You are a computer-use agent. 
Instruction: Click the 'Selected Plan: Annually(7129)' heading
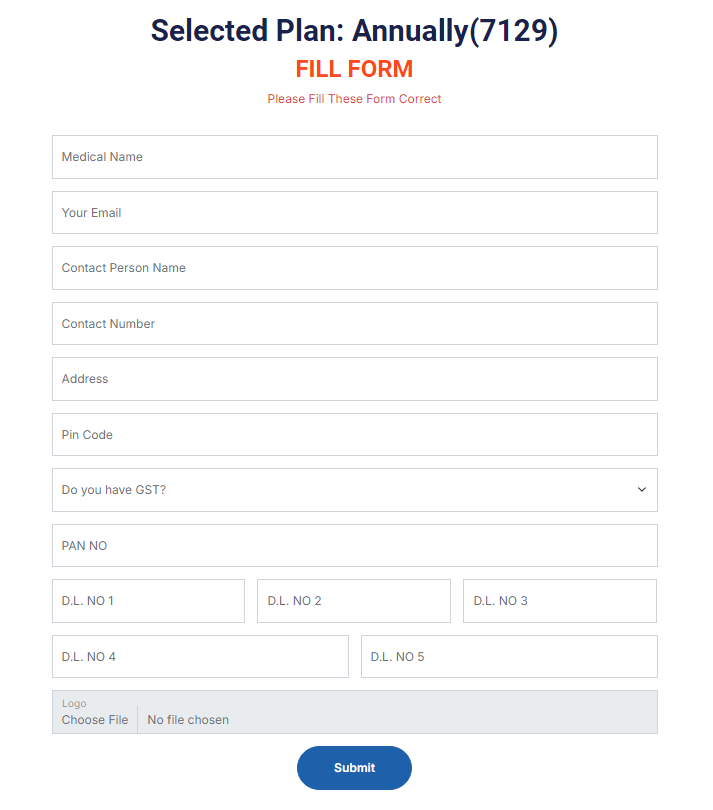[x=354, y=31]
